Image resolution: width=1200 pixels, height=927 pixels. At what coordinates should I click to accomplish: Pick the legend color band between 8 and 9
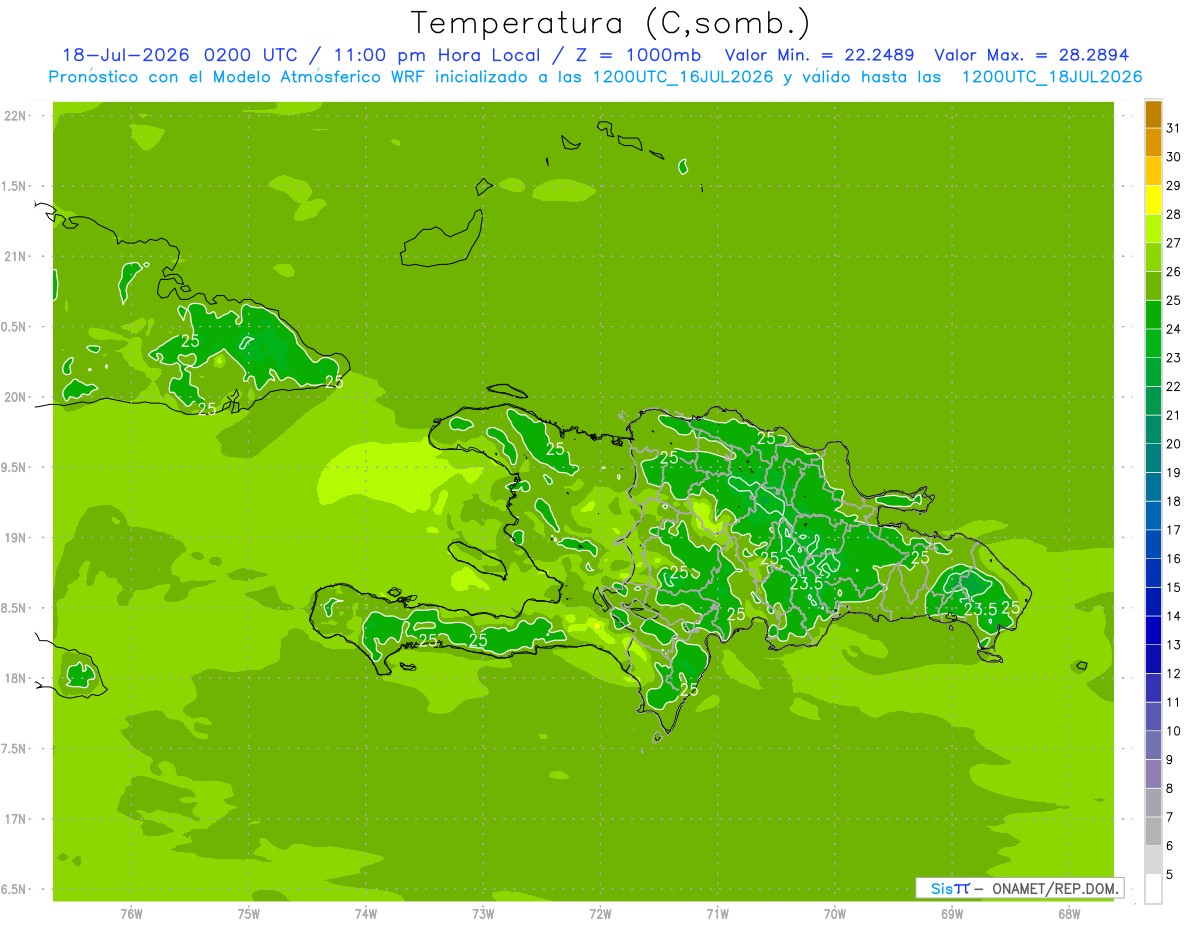[1153, 774]
